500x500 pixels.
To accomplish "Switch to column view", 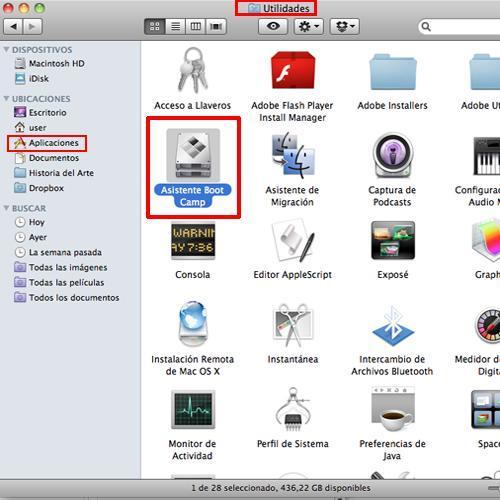I will [196, 26].
